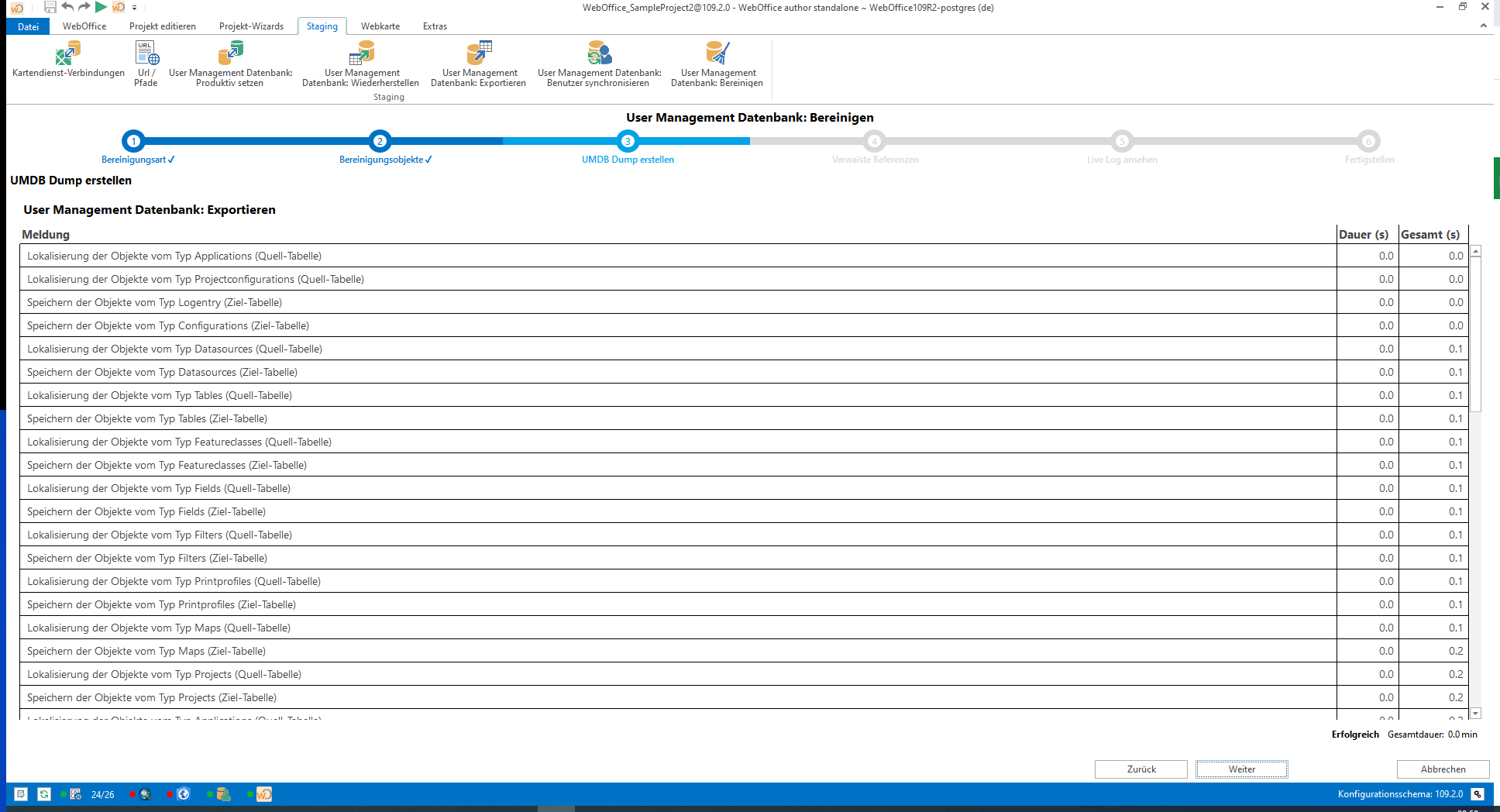Click User Management Datenbank: Produktiv setzen

[x=230, y=54]
